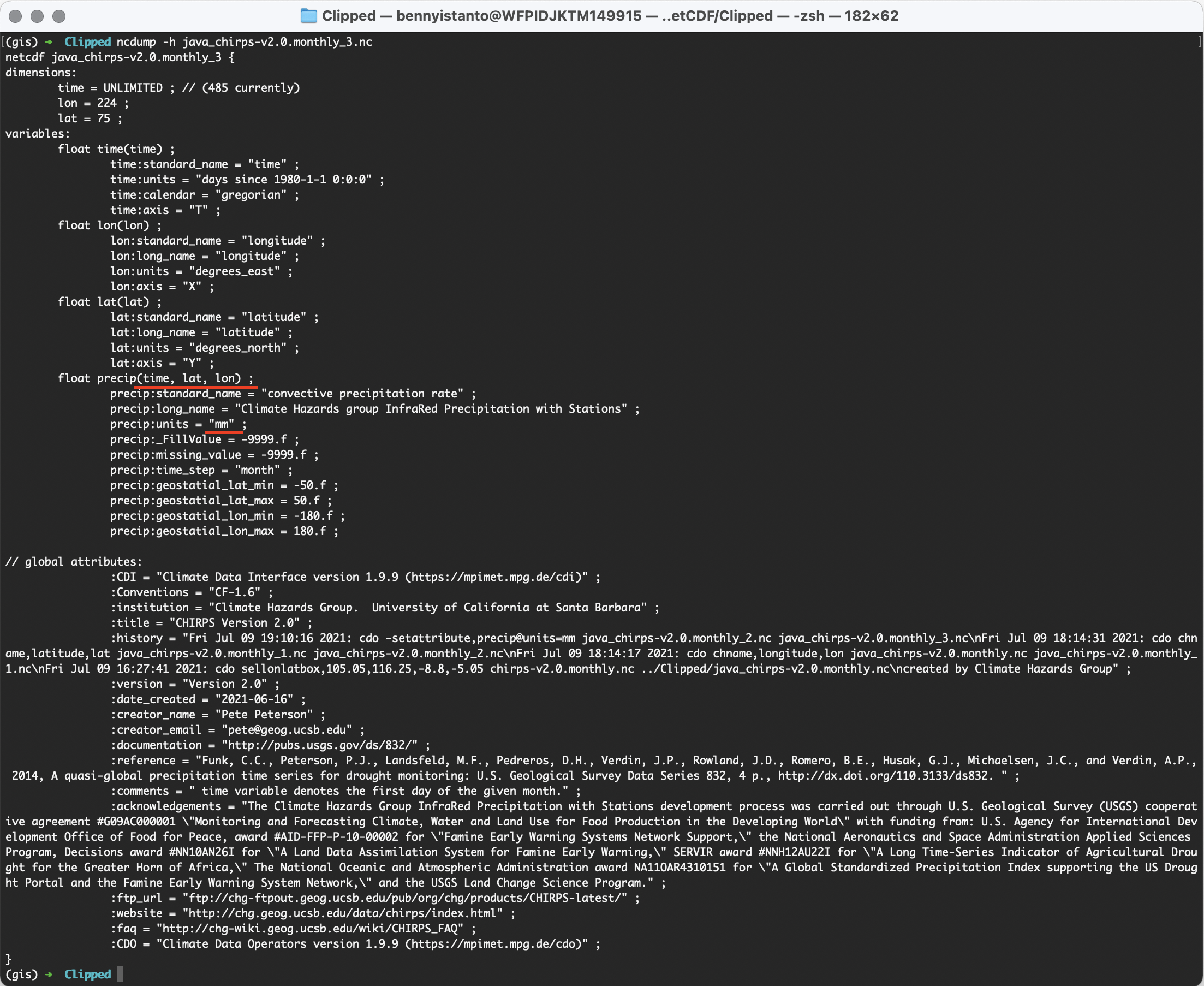Click the ':CDI = Climate Data Interface' line
1204x986 pixels.
[x=355, y=578]
